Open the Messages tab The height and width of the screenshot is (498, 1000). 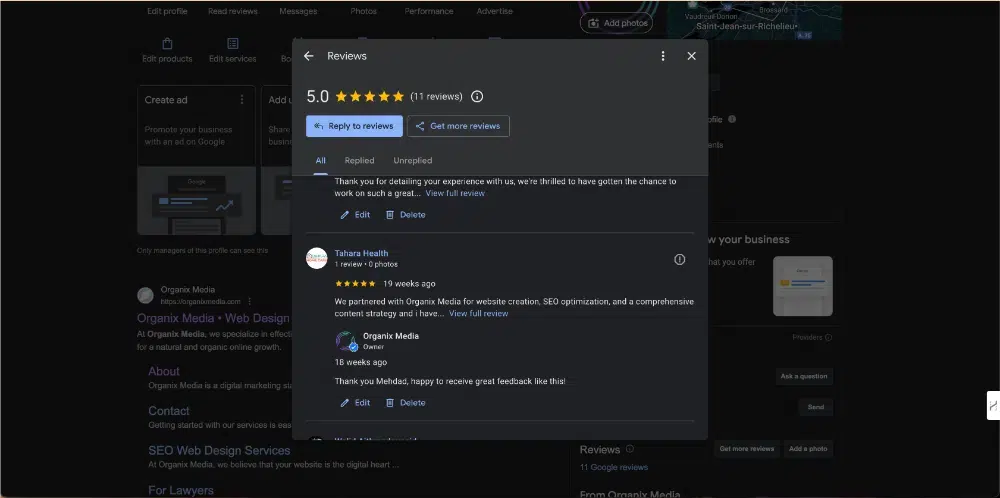298,11
